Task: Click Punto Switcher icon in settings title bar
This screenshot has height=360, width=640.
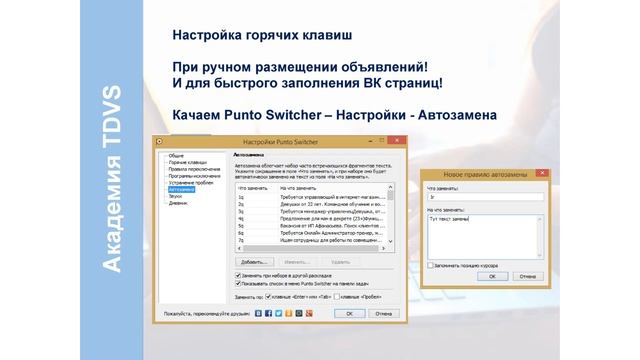Action: click(159, 142)
